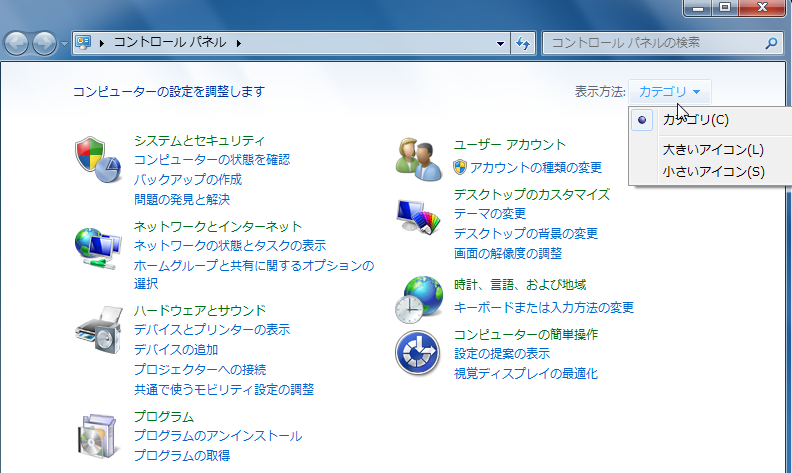This screenshot has width=792, height=473.
Task: Close the Control Panel window
Action: (x=762, y=8)
